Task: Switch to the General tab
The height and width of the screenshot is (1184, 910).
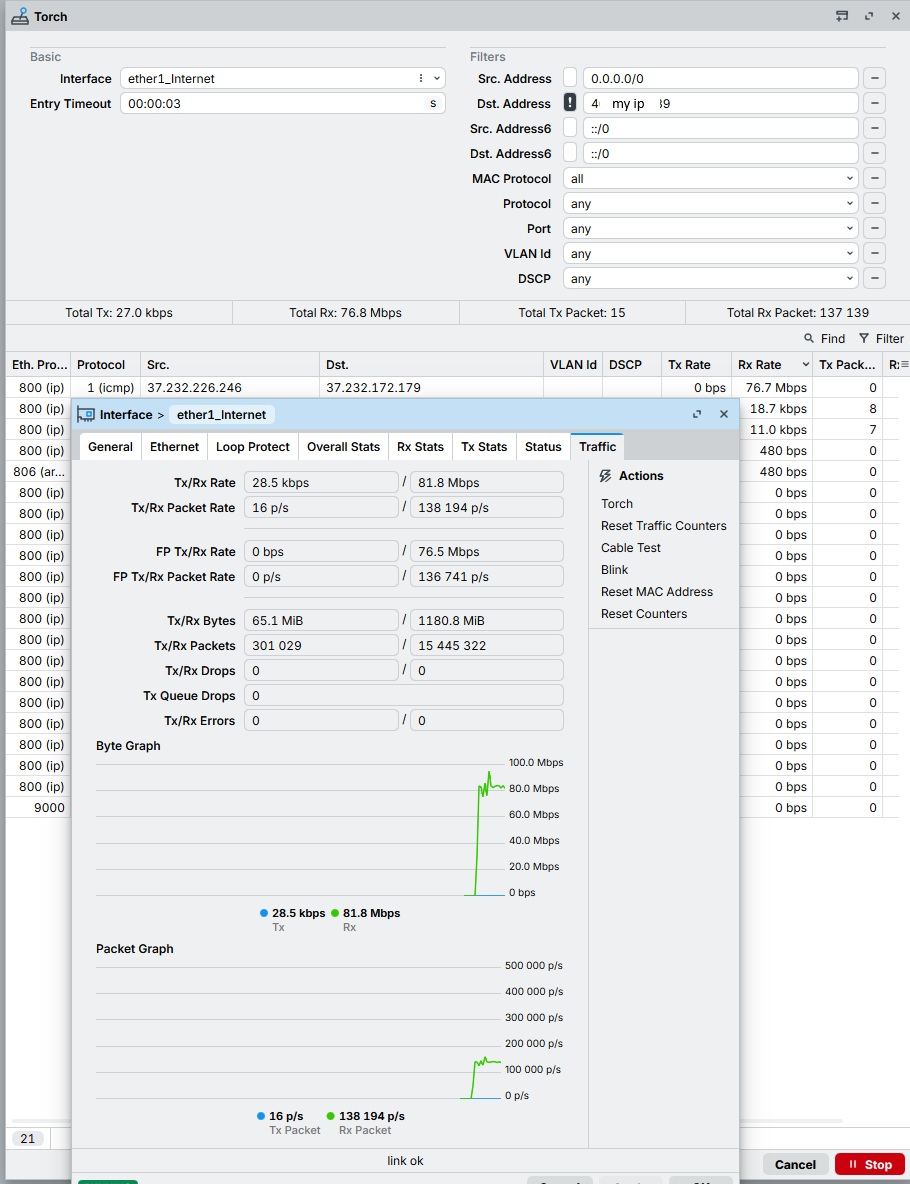Action: point(110,446)
